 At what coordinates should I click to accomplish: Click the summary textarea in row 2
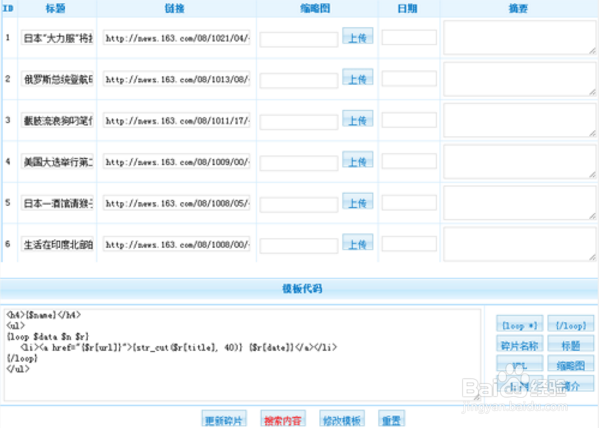click(x=520, y=79)
